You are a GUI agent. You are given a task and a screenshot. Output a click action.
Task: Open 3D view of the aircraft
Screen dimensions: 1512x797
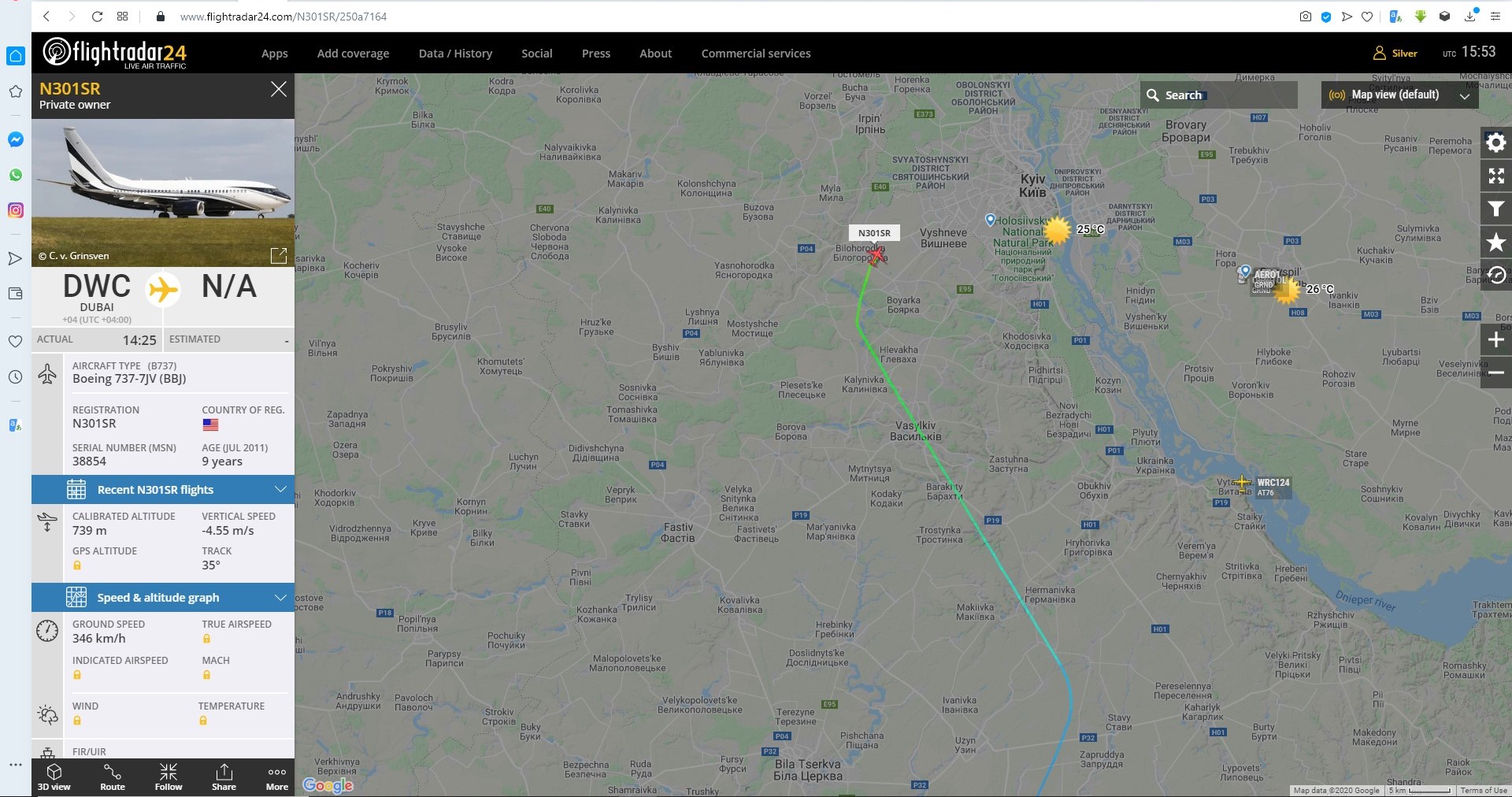(x=54, y=777)
